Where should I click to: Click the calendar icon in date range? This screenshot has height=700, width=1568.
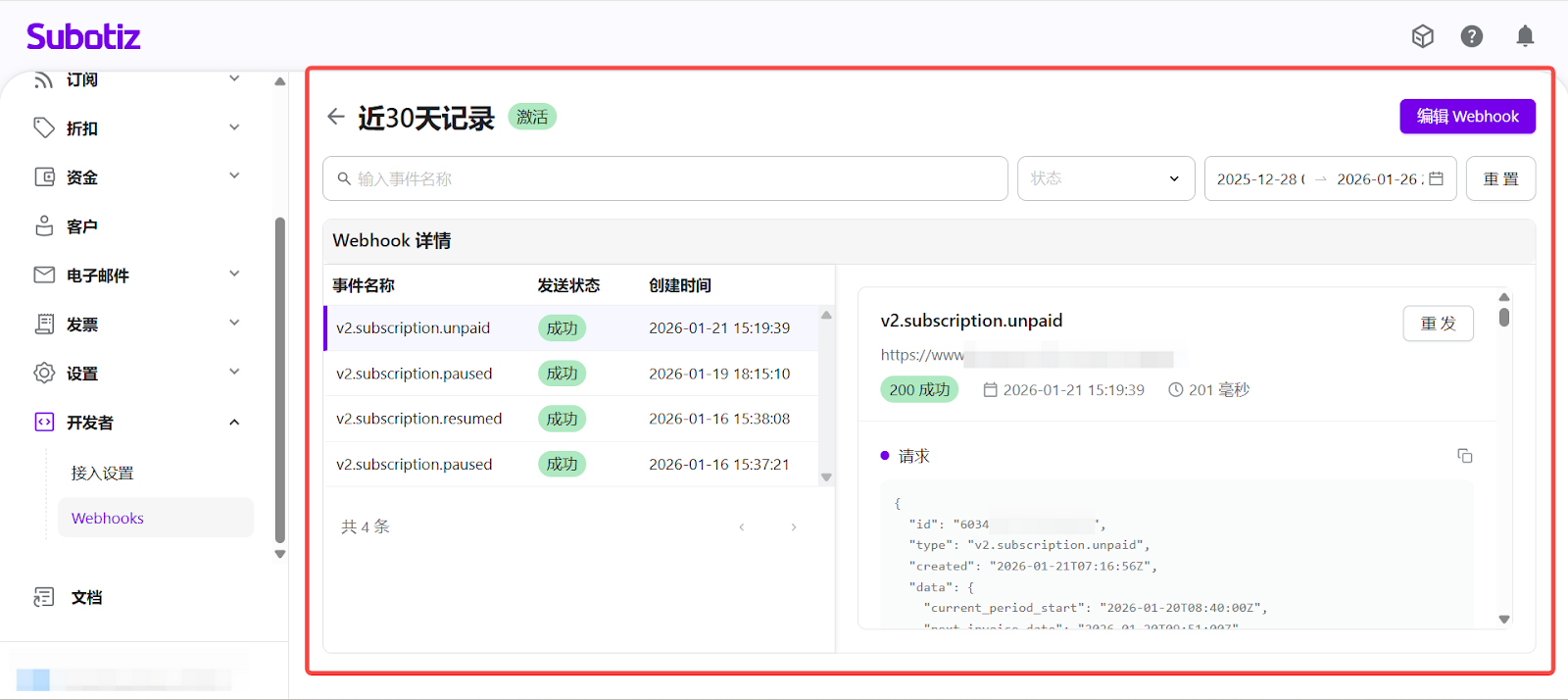[x=1436, y=178]
